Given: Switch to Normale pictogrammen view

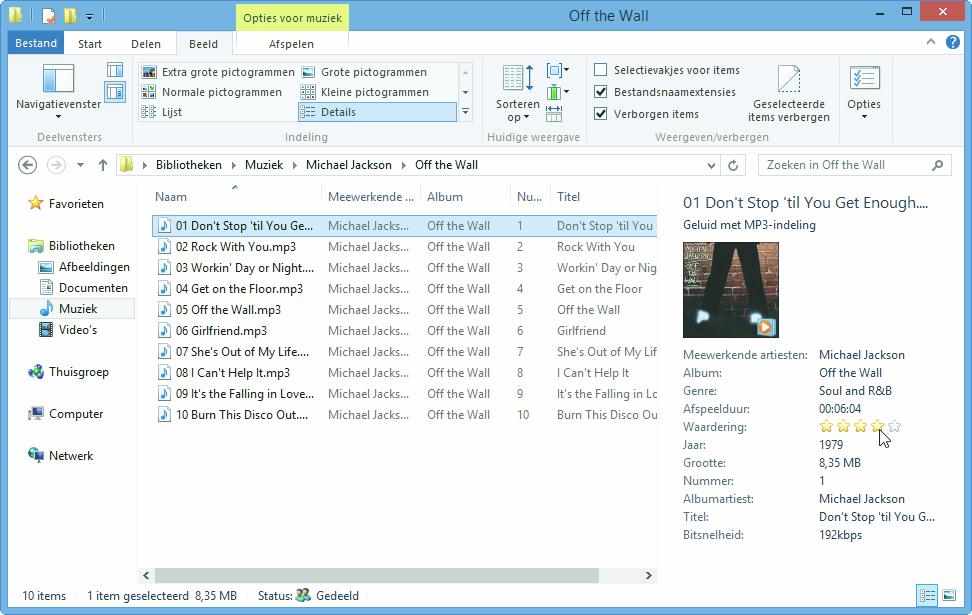Looking at the screenshot, I should point(212,92).
